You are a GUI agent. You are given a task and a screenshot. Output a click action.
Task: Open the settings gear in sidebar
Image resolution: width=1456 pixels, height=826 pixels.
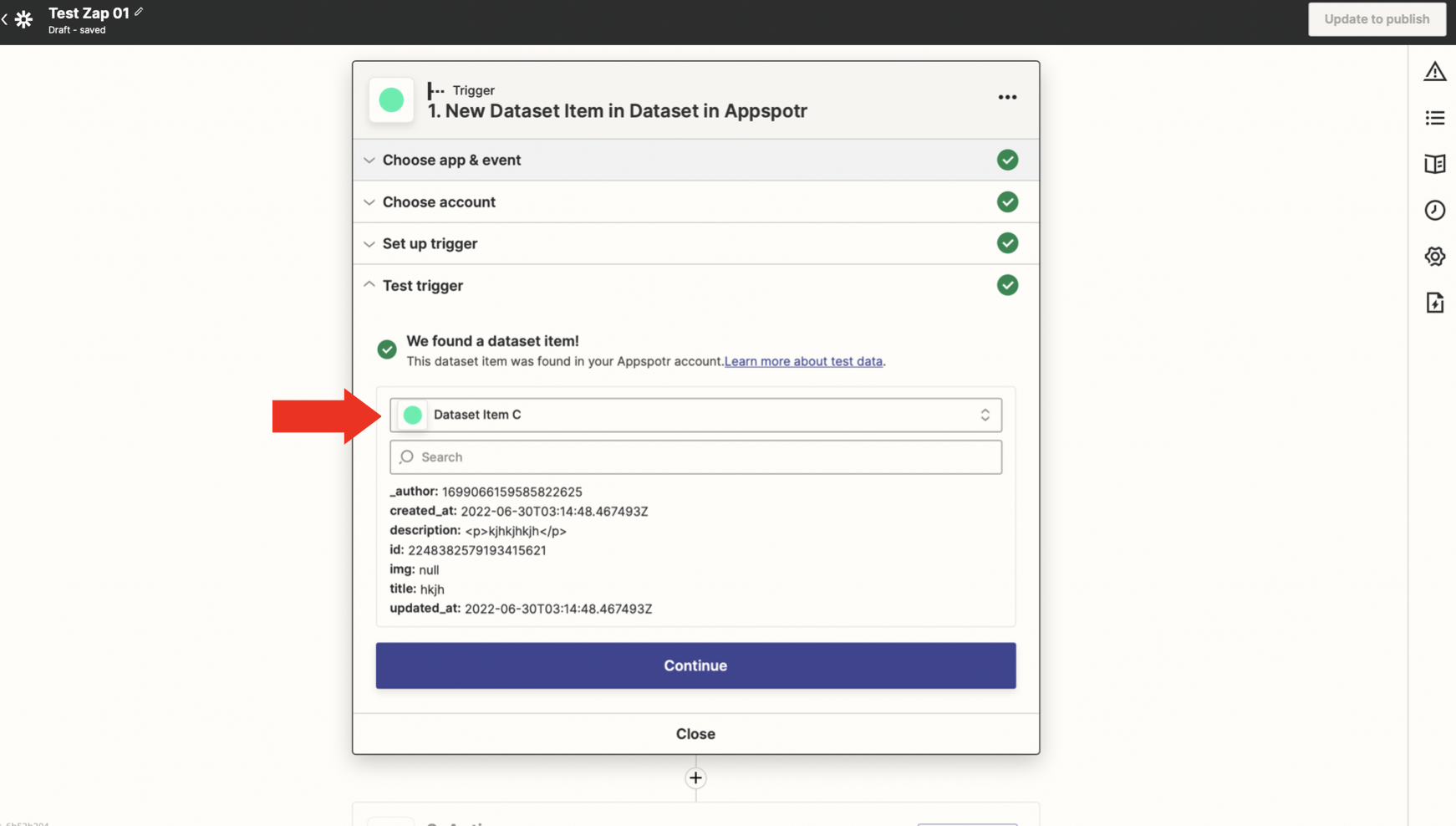pyautogui.click(x=1434, y=257)
